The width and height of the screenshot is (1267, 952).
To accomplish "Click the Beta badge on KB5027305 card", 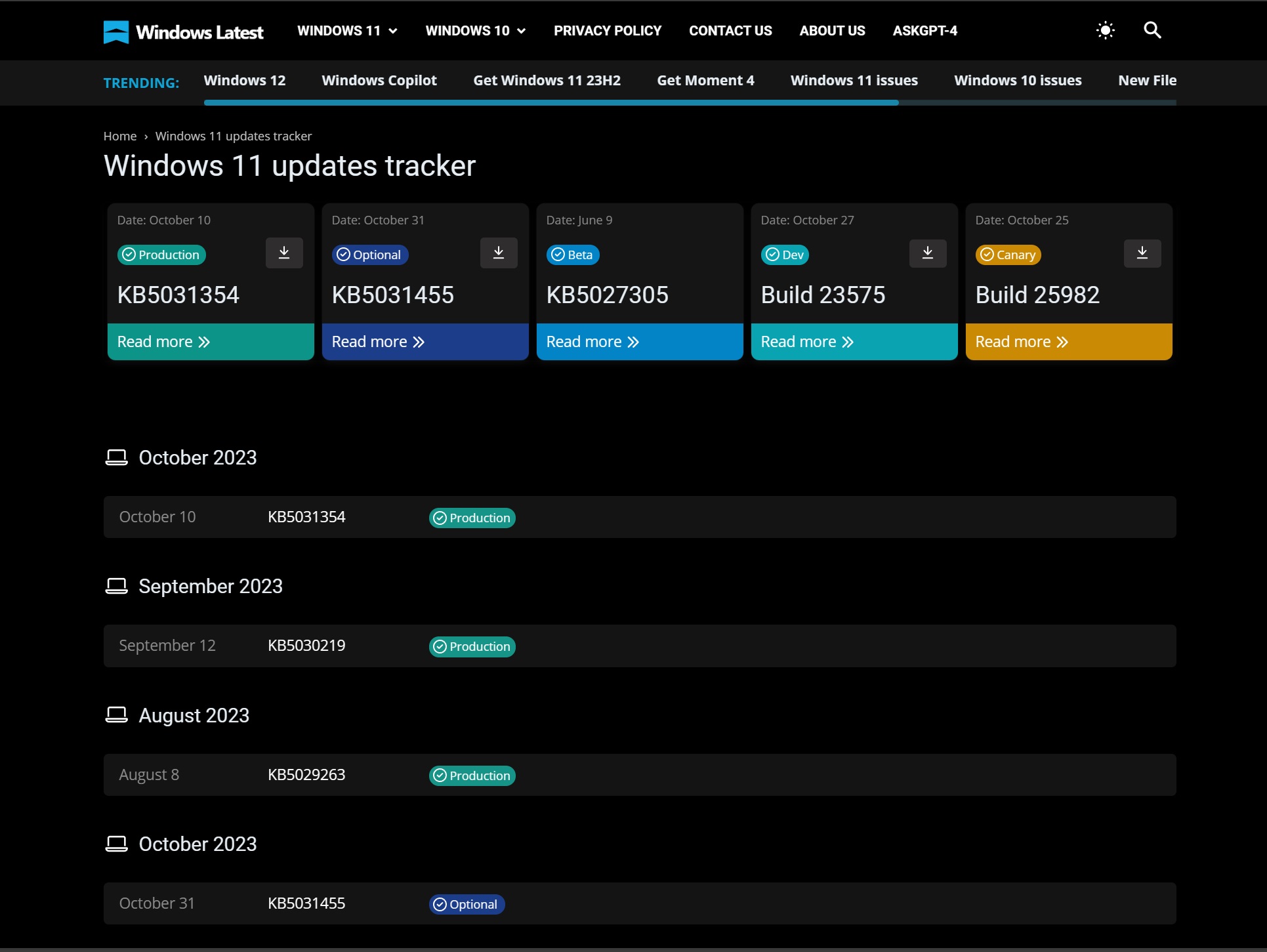I will (x=573, y=255).
